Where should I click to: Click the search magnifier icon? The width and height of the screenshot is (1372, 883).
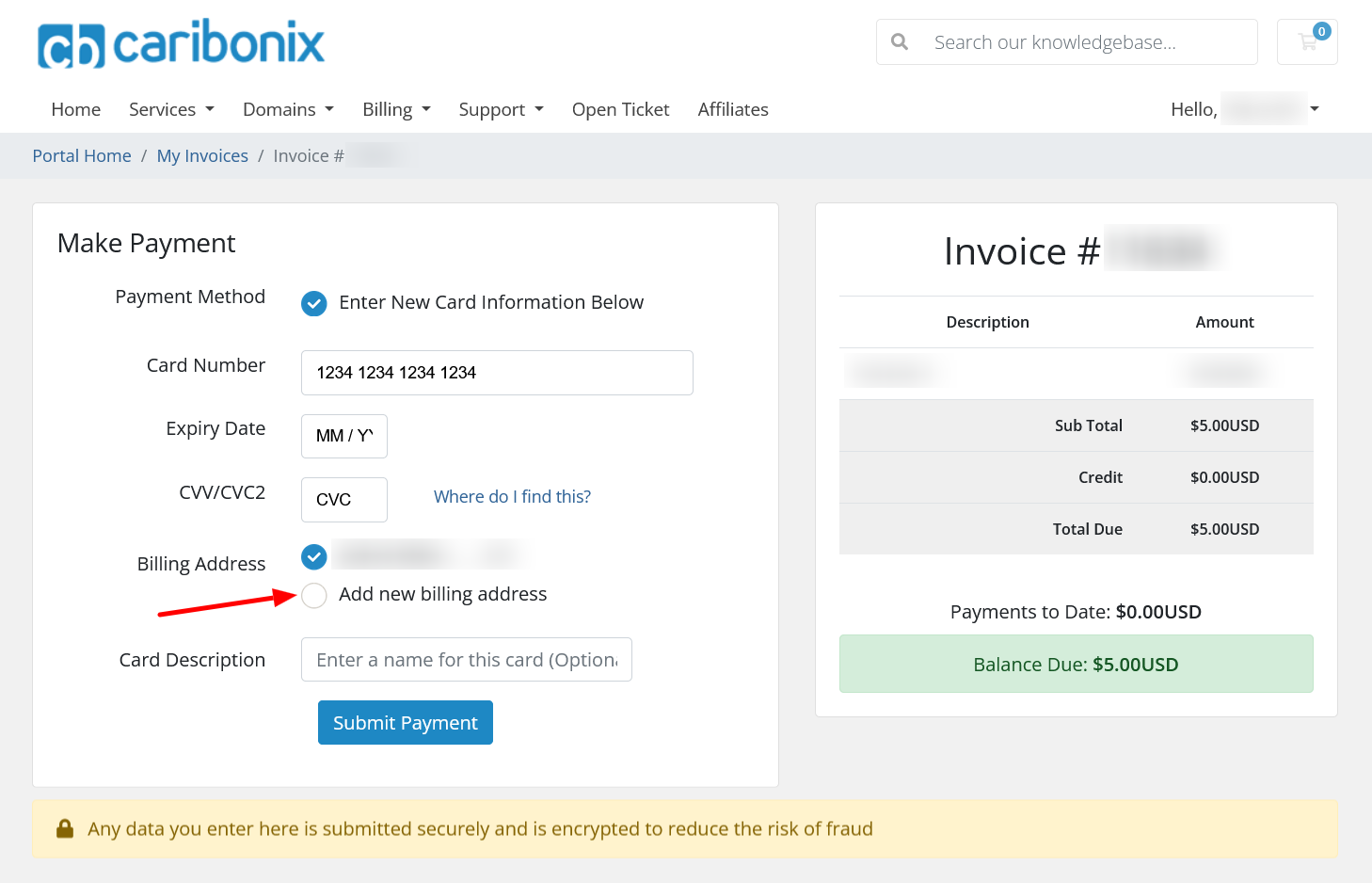coord(900,42)
